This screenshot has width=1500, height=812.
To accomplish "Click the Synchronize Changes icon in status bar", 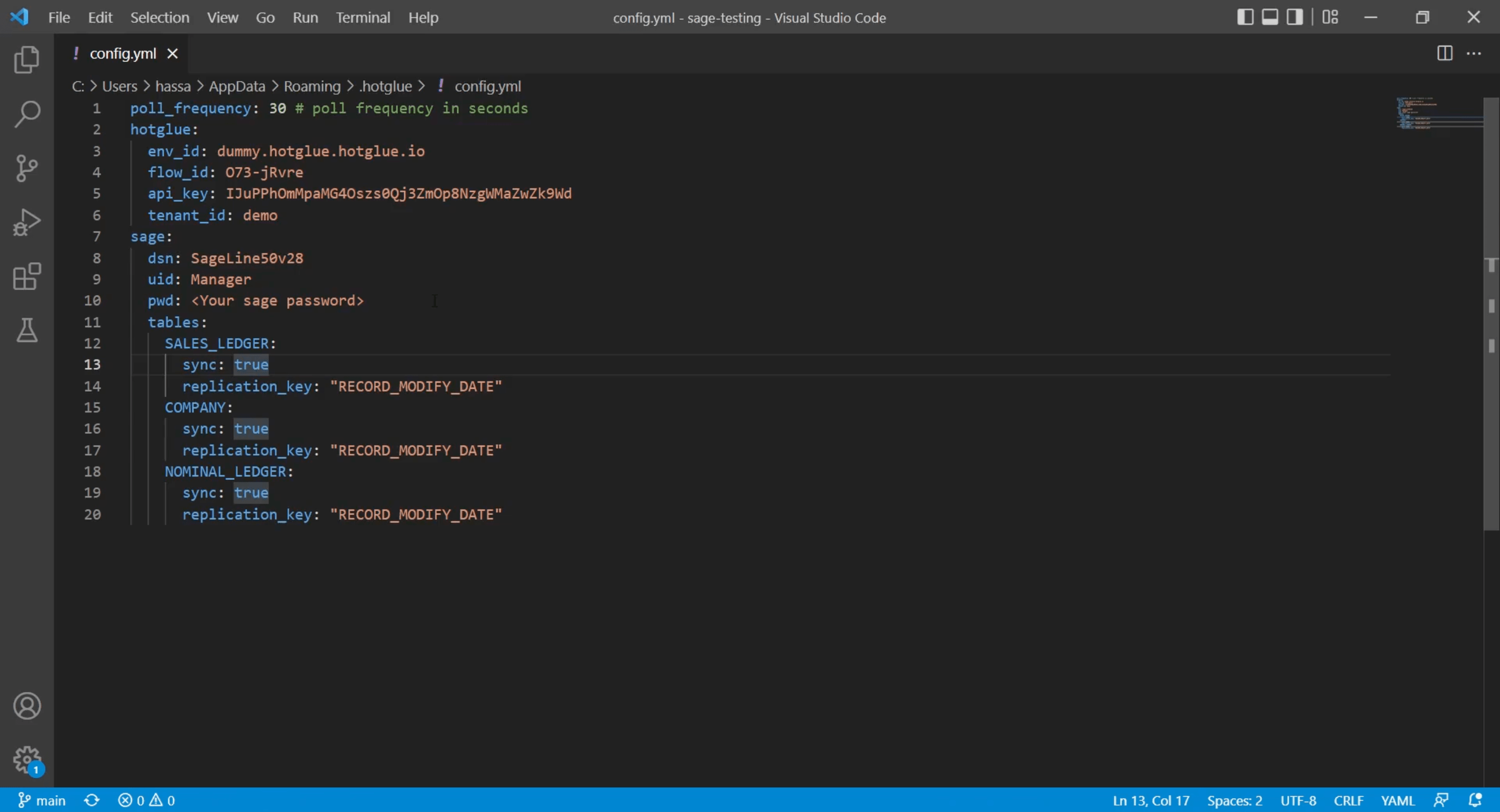I will (91, 801).
